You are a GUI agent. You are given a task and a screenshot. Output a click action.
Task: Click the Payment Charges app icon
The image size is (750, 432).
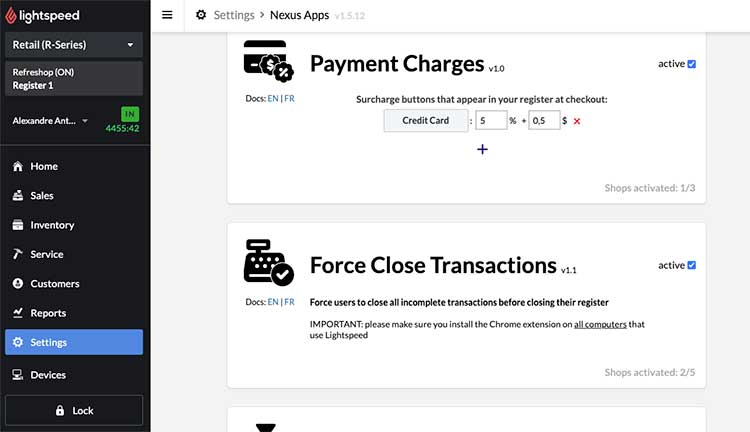267,62
